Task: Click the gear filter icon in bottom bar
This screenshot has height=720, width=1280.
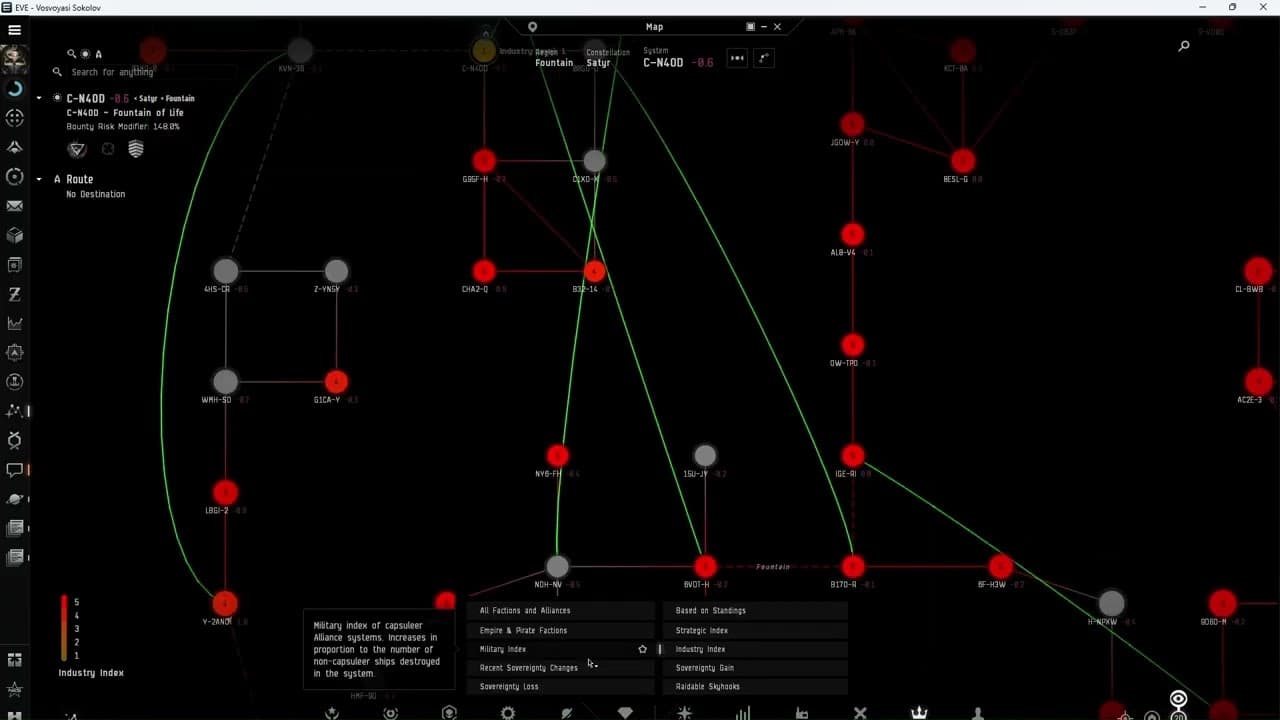Action: point(508,713)
